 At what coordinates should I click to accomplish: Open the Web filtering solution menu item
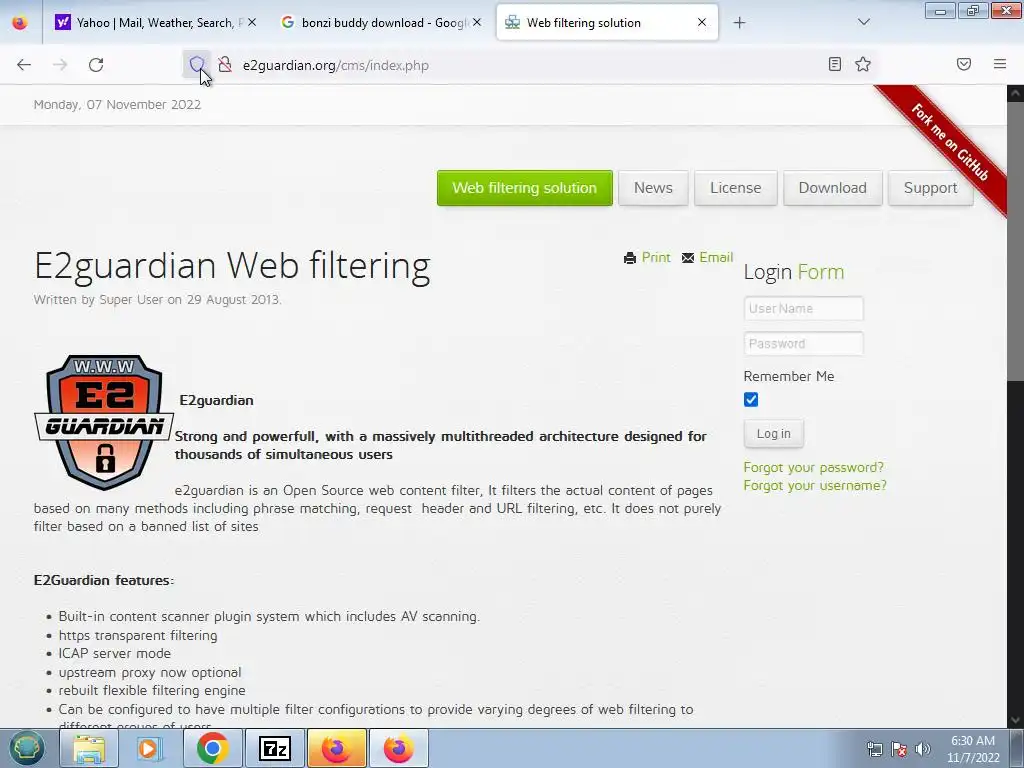(524, 188)
